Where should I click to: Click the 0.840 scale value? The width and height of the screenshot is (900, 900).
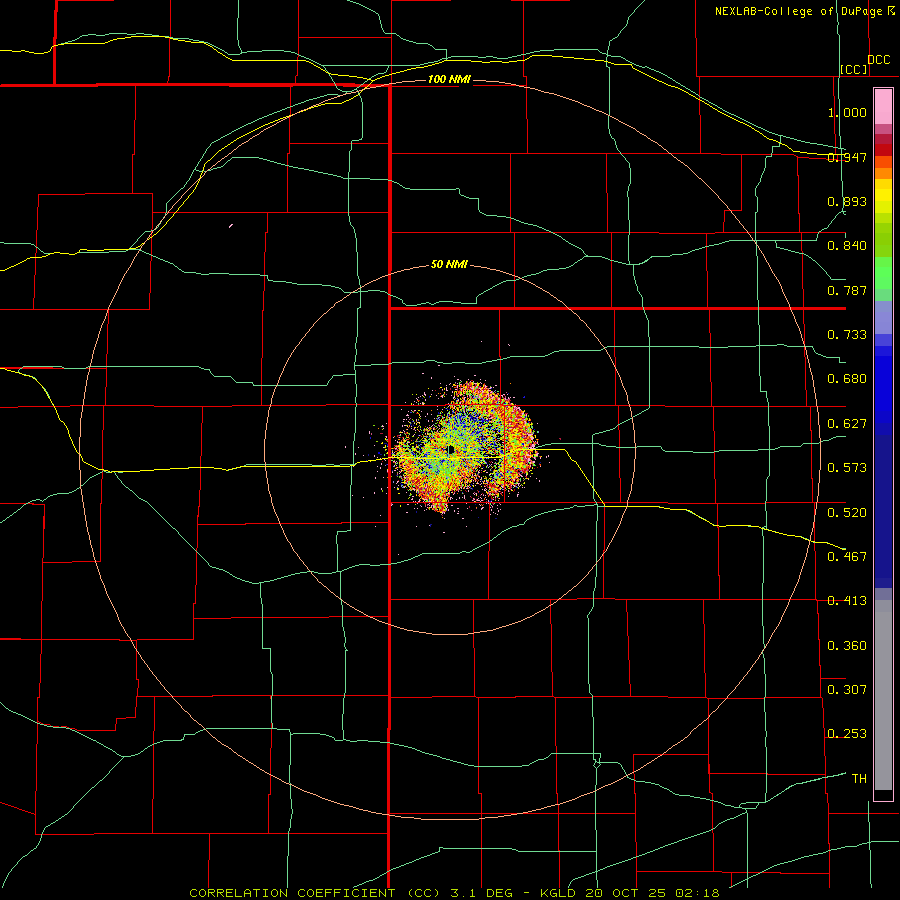coord(847,246)
